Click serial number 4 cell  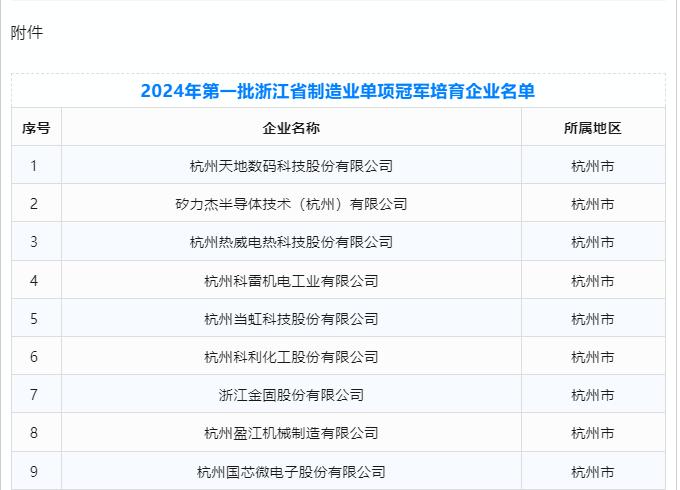(34, 281)
